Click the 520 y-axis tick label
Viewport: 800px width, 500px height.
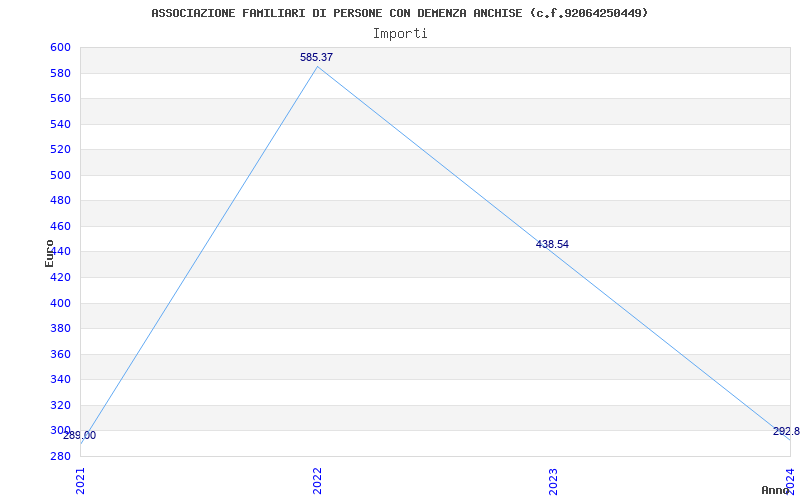click(60, 149)
